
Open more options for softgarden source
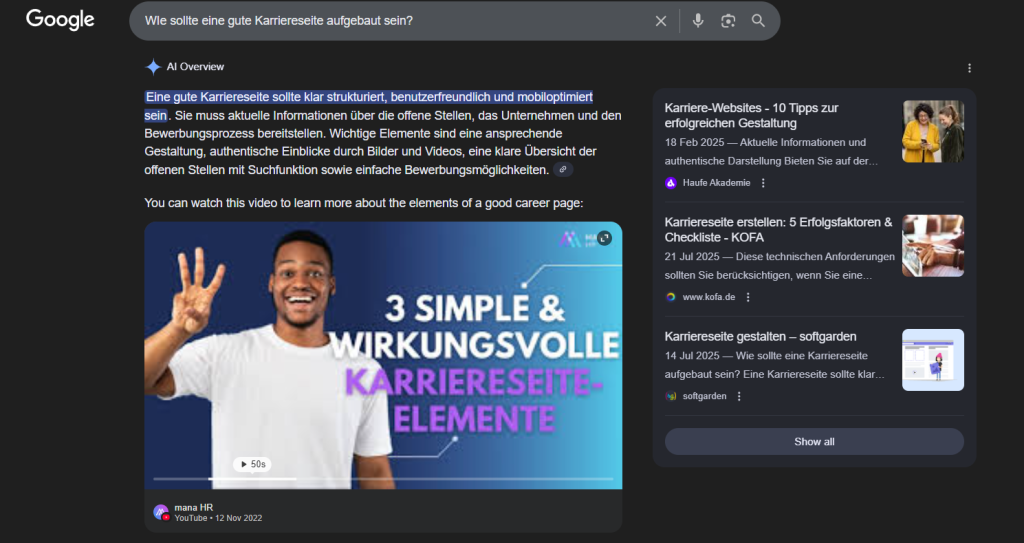pyautogui.click(x=739, y=396)
